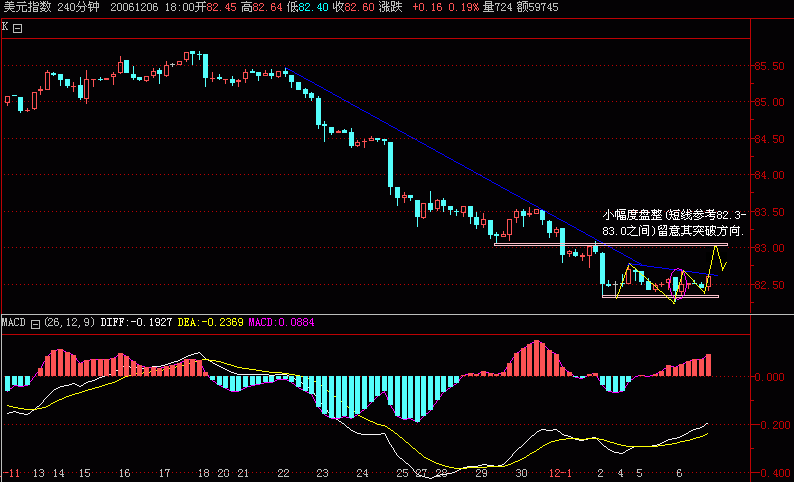Click the open price 82.45
This screenshot has height=482, width=794.
[221, 7]
